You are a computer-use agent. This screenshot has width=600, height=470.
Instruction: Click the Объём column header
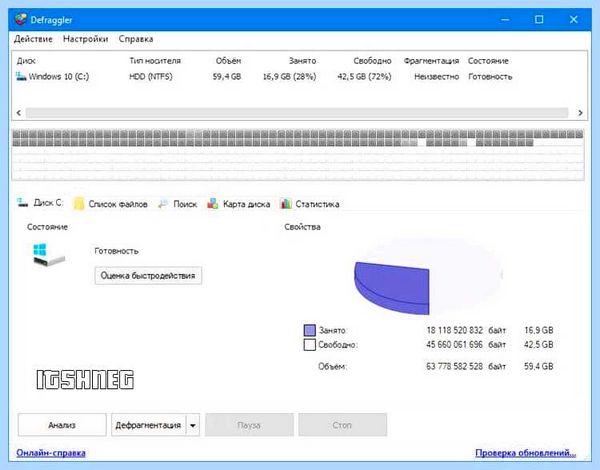point(228,61)
